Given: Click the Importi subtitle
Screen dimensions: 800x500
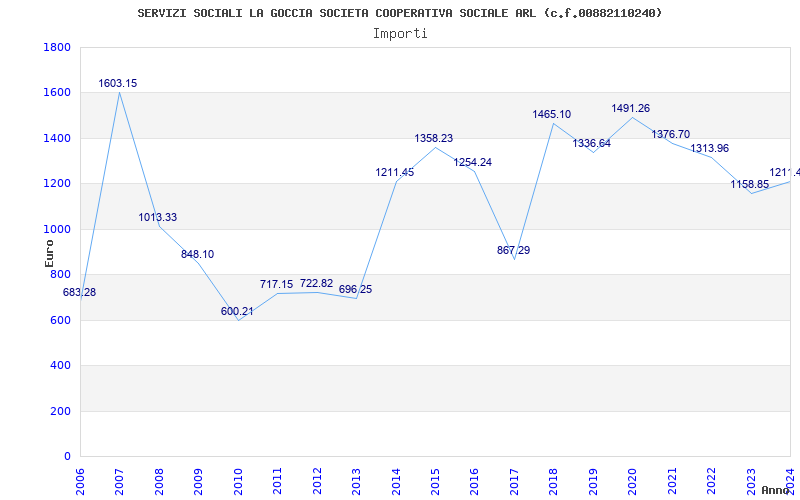Looking at the screenshot, I should [400, 34].
